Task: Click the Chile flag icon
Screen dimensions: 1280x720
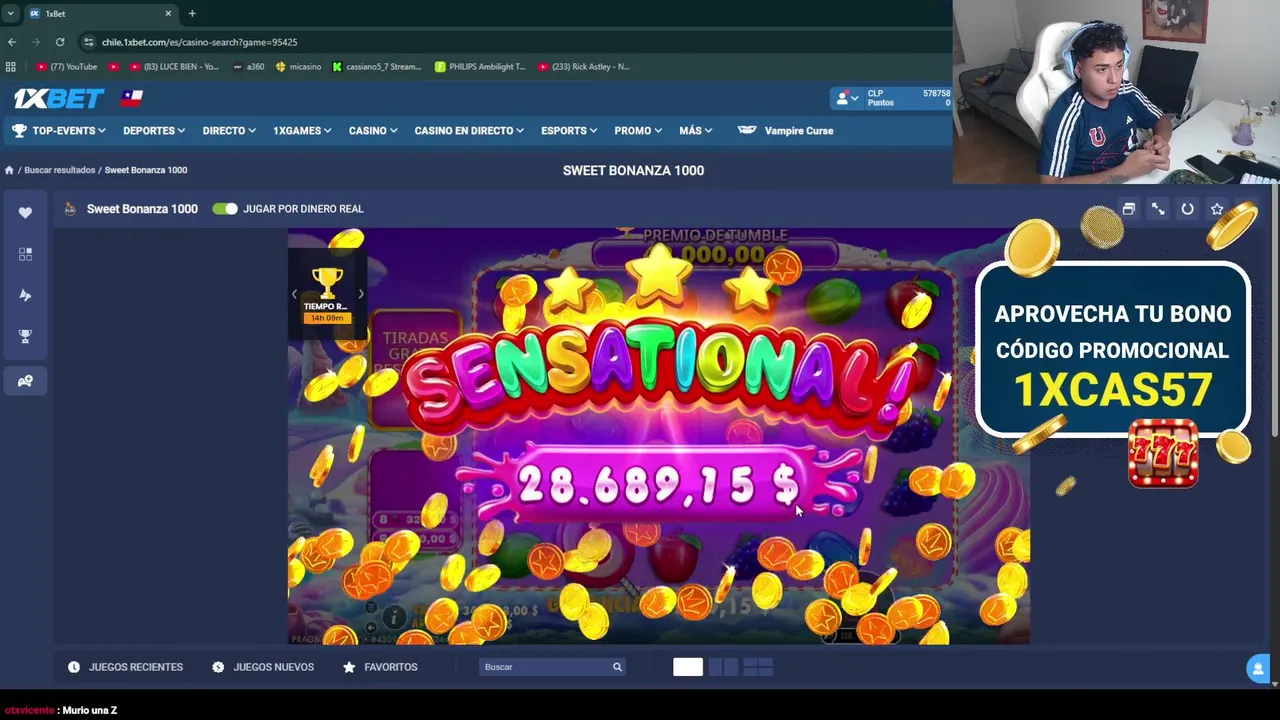Action: click(x=132, y=97)
